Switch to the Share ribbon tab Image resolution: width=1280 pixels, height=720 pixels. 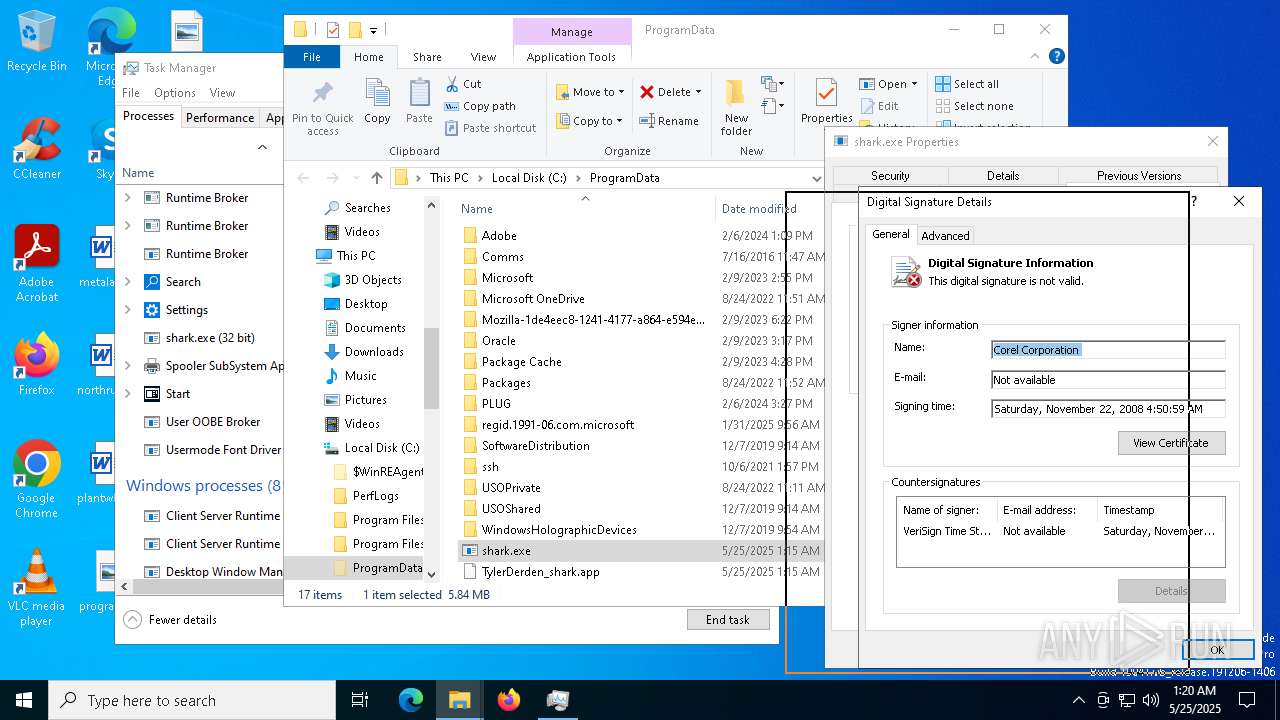[427, 57]
